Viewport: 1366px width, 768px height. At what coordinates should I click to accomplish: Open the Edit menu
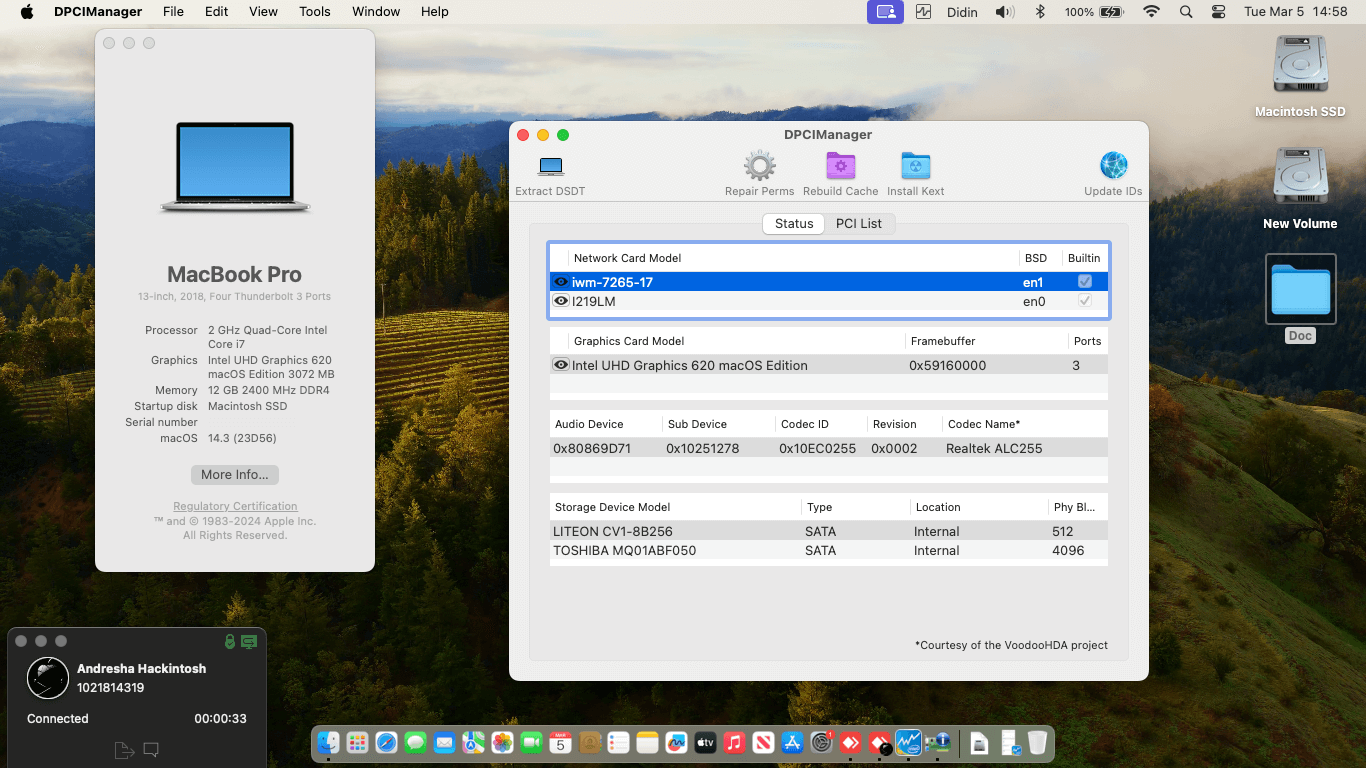(216, 12)
